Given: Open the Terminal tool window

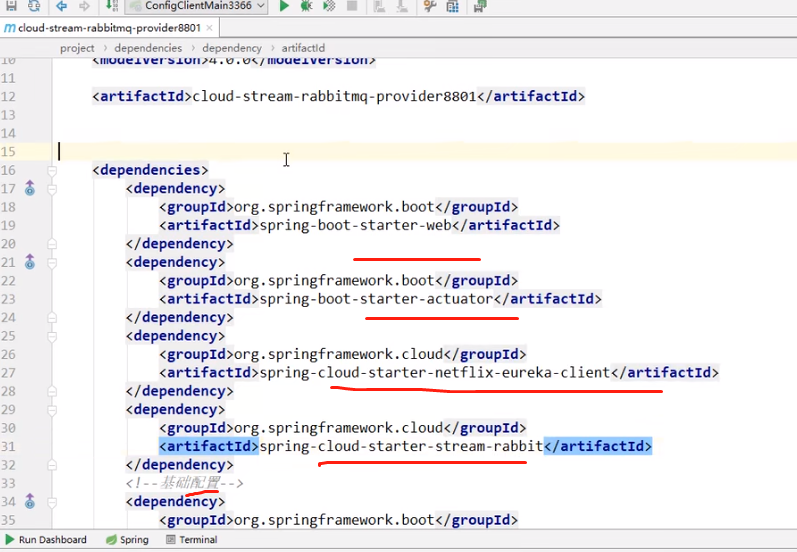Looking at the screenshot, I should coord(192,540).
